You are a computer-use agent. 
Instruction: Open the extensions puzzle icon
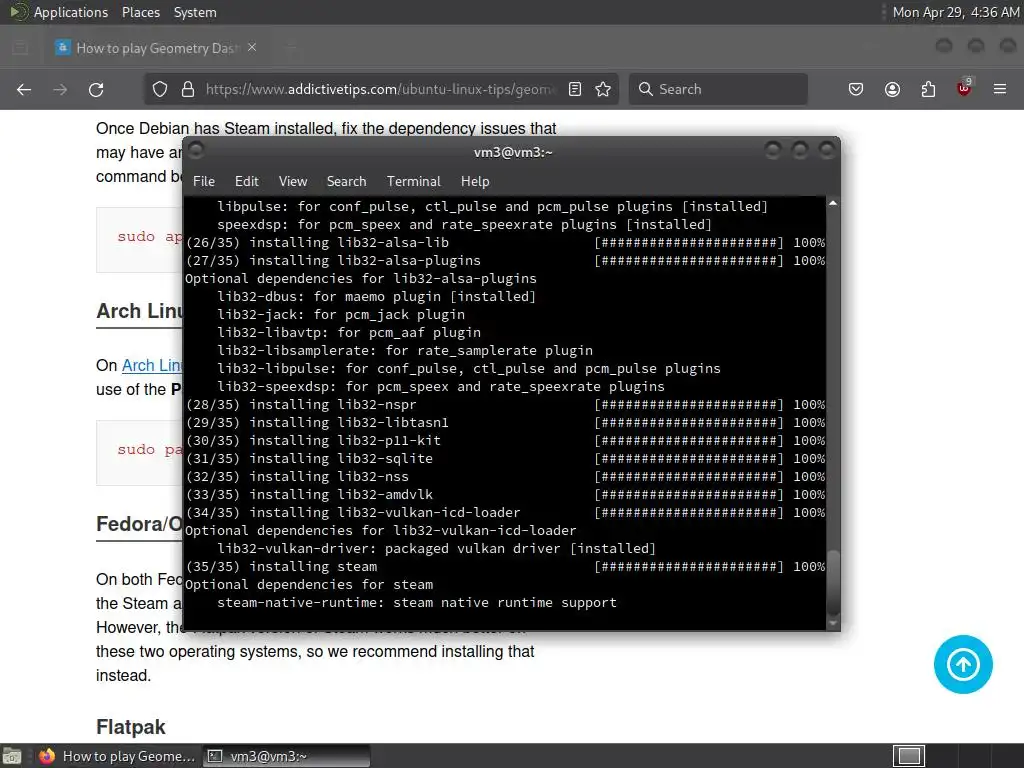tap(928, 89)
